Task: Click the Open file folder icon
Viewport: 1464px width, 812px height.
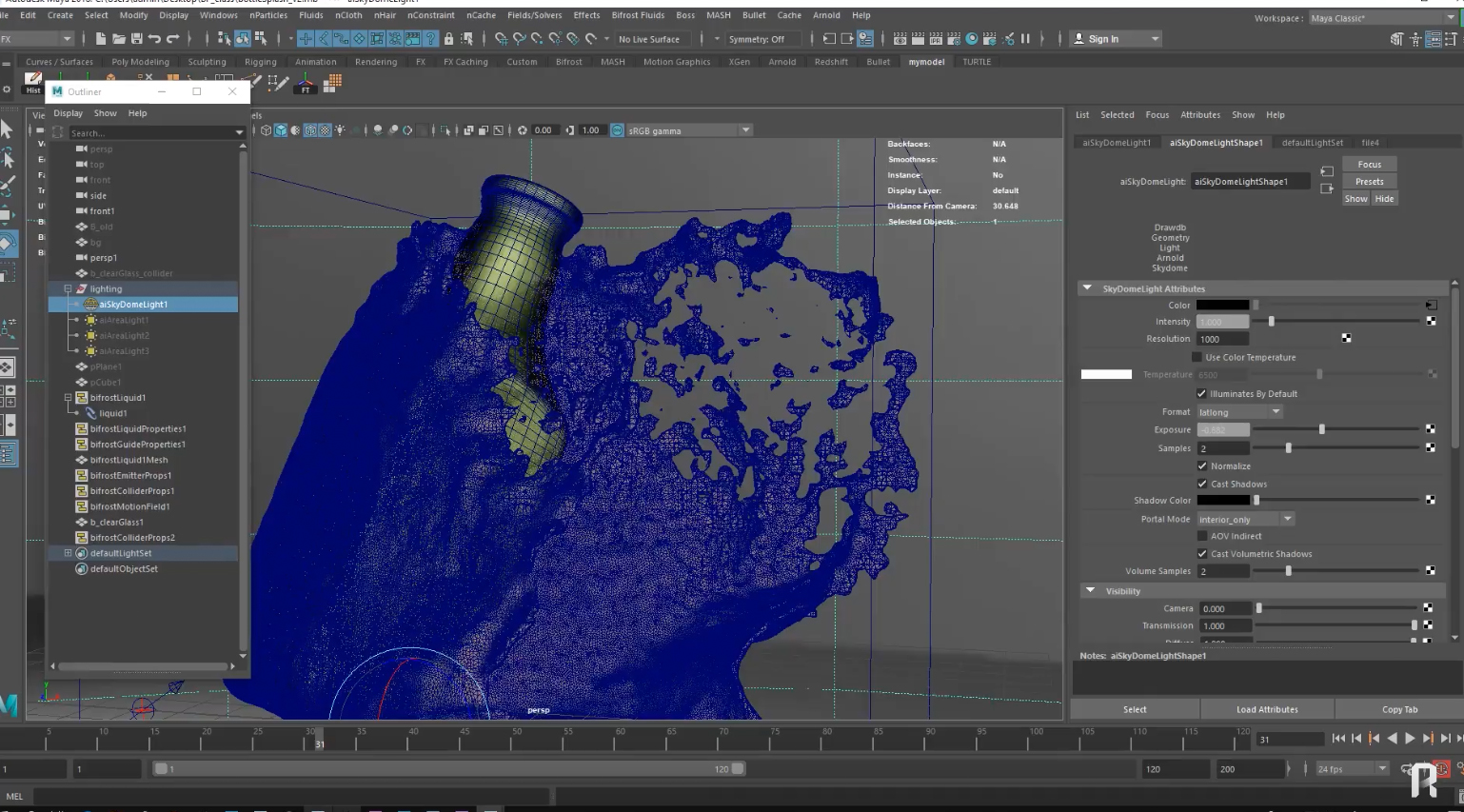Action: tap(118, 39)
